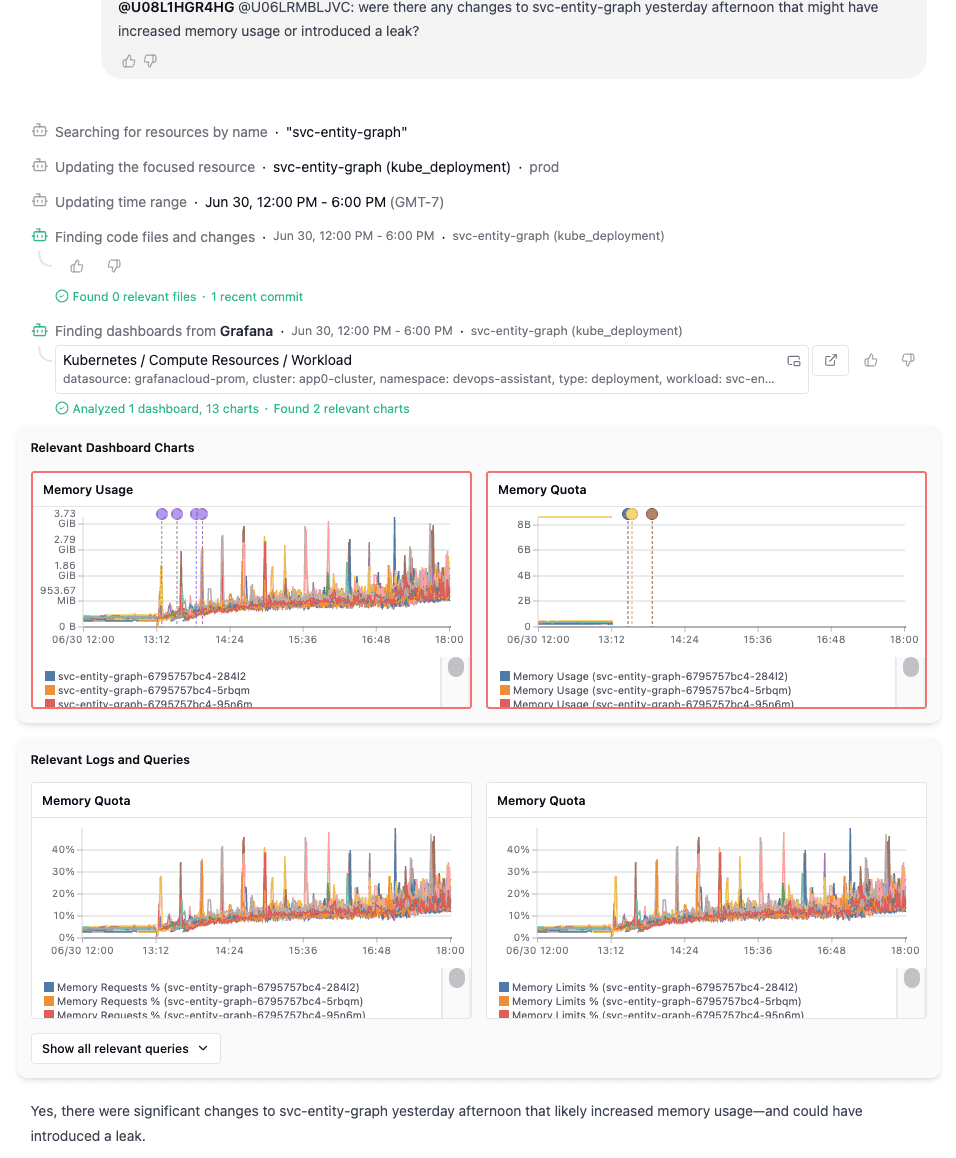
Task: Click the orange swatch for svc-entity-graph-6795757bc4-5rbqm
Action: point(50,690)
